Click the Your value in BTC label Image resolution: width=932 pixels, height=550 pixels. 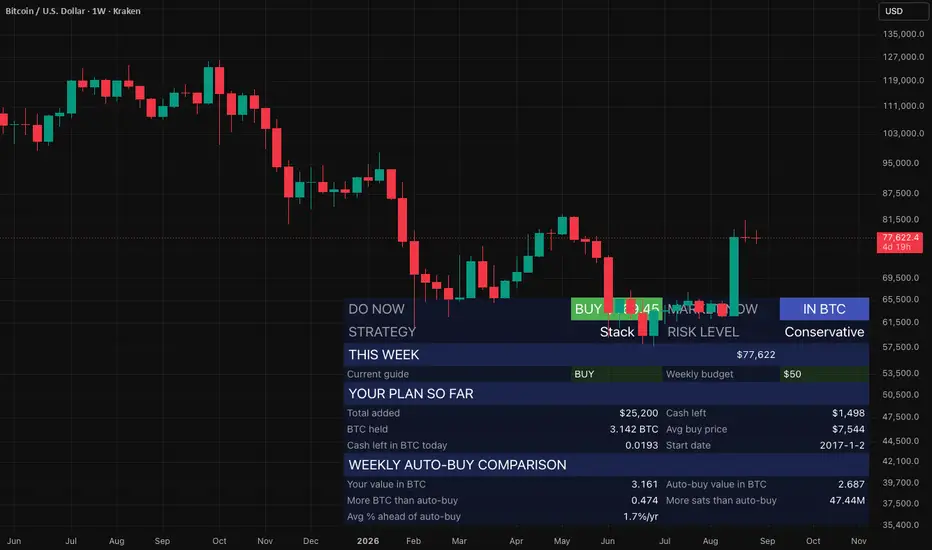pos(386,485)
